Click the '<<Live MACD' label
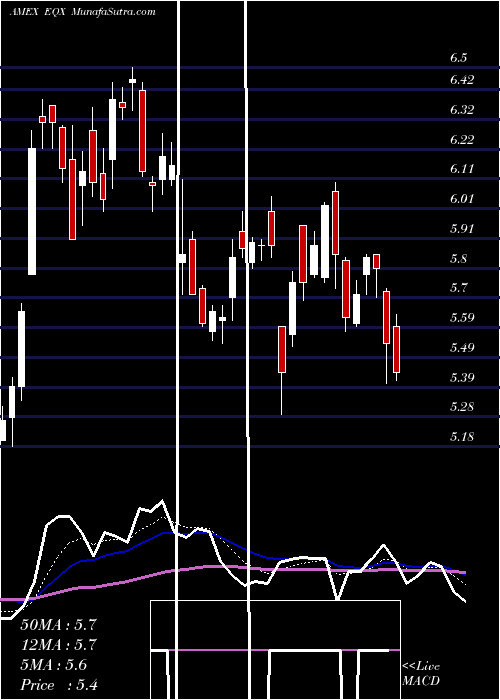500x700 pixels. tap(421, 674)
